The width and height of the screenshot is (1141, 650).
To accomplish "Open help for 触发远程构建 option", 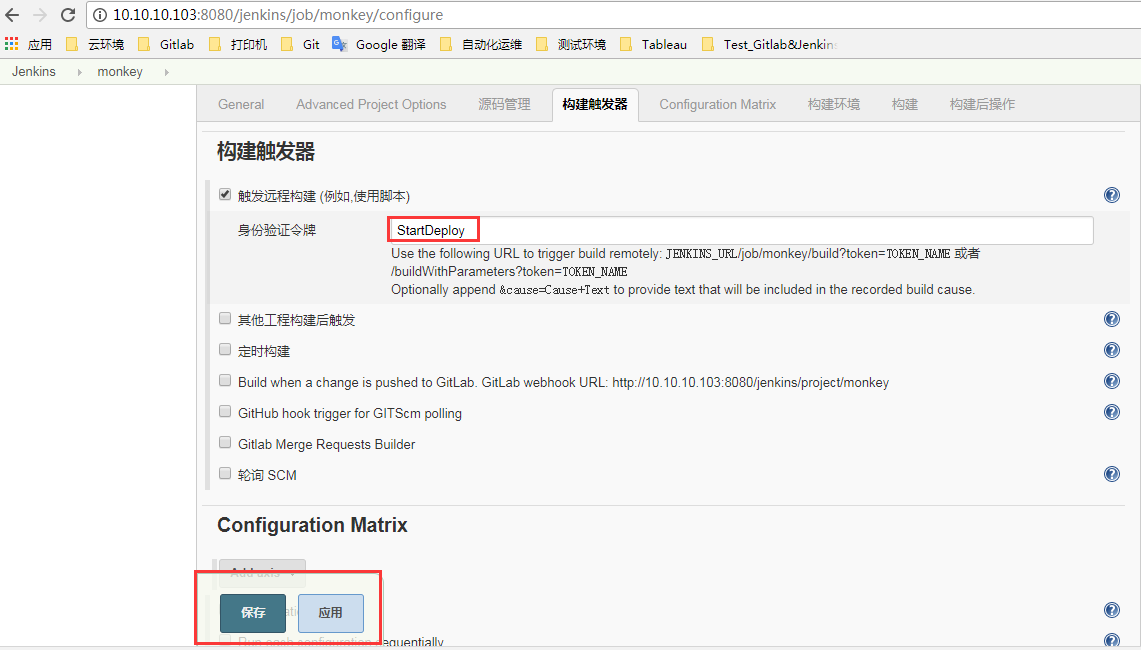I will (1111, 195).
